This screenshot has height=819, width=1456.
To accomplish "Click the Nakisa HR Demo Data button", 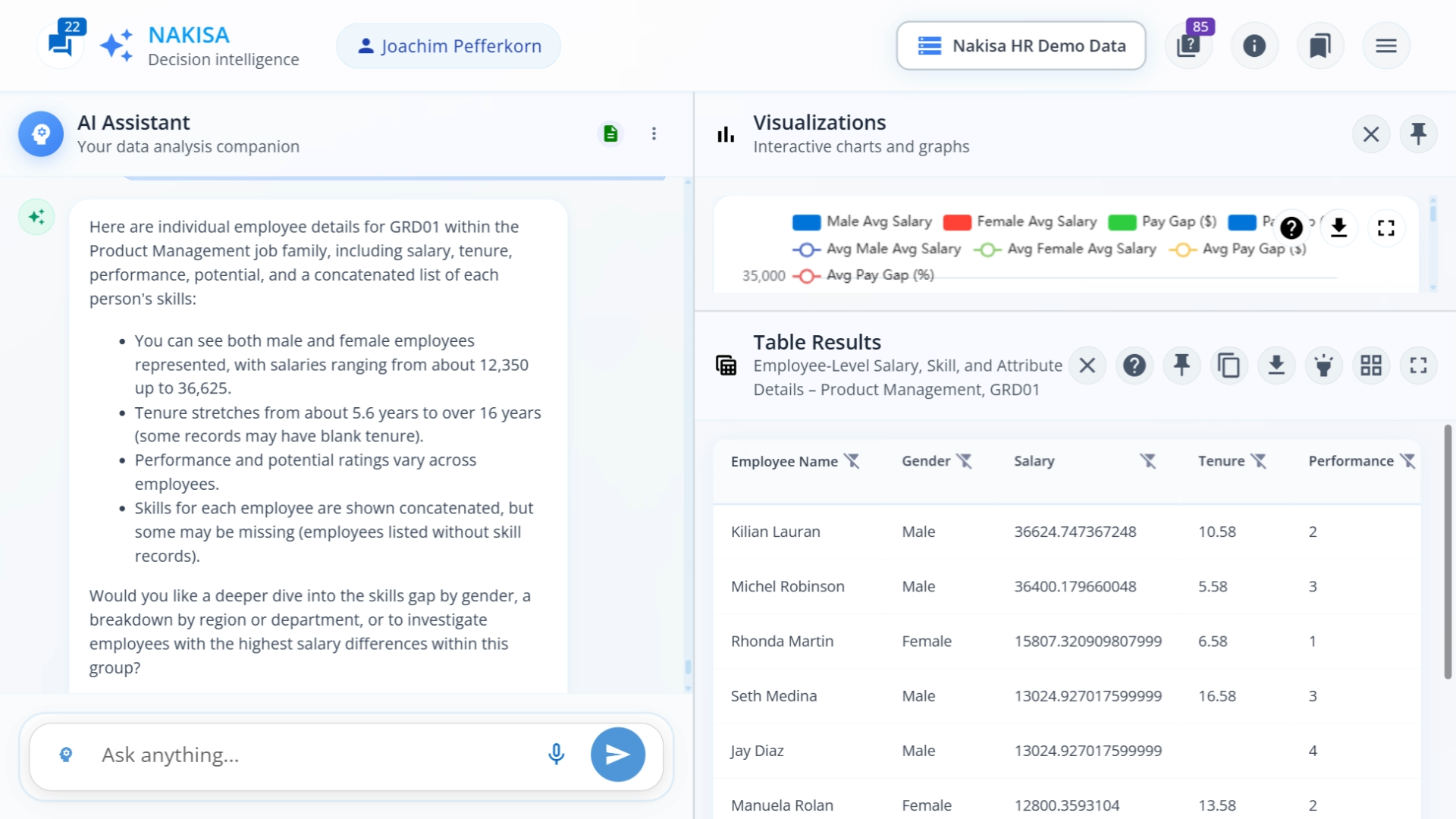I will pos(1021,45).
